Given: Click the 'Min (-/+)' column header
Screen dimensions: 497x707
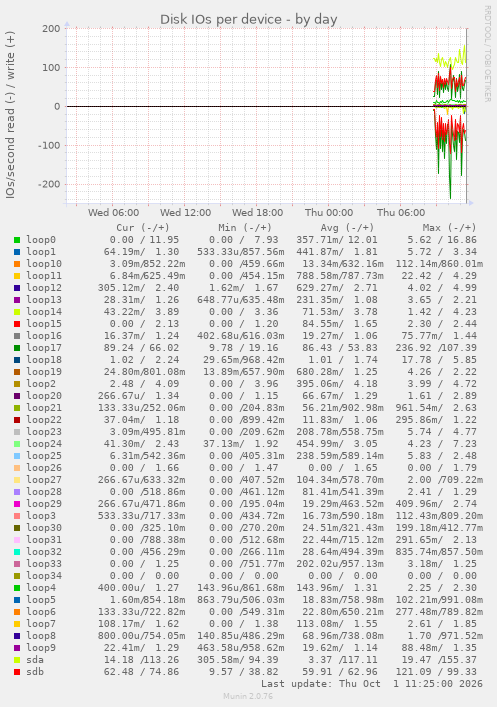Looking at the screenshot, I should [x=245, y=228].
